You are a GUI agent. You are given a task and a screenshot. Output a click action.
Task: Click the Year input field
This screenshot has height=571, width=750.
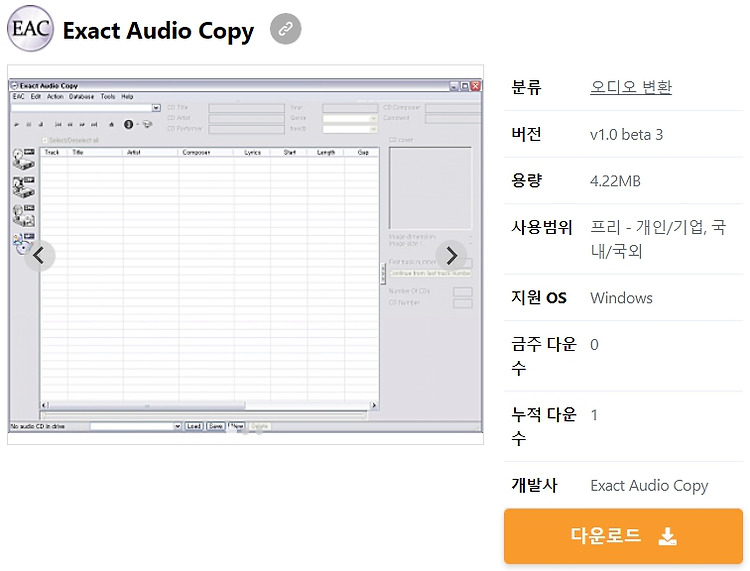click(x=350, y=108)
